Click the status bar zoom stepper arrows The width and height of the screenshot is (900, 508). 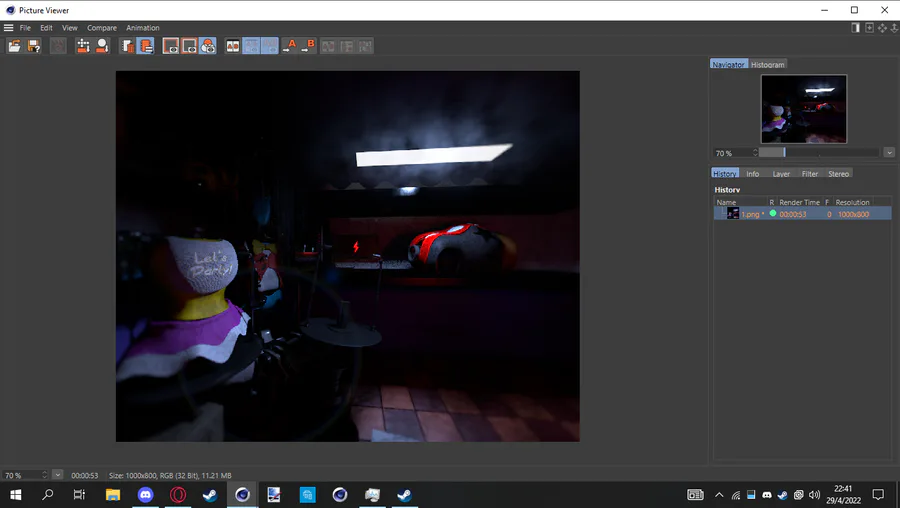click(45, 475)
